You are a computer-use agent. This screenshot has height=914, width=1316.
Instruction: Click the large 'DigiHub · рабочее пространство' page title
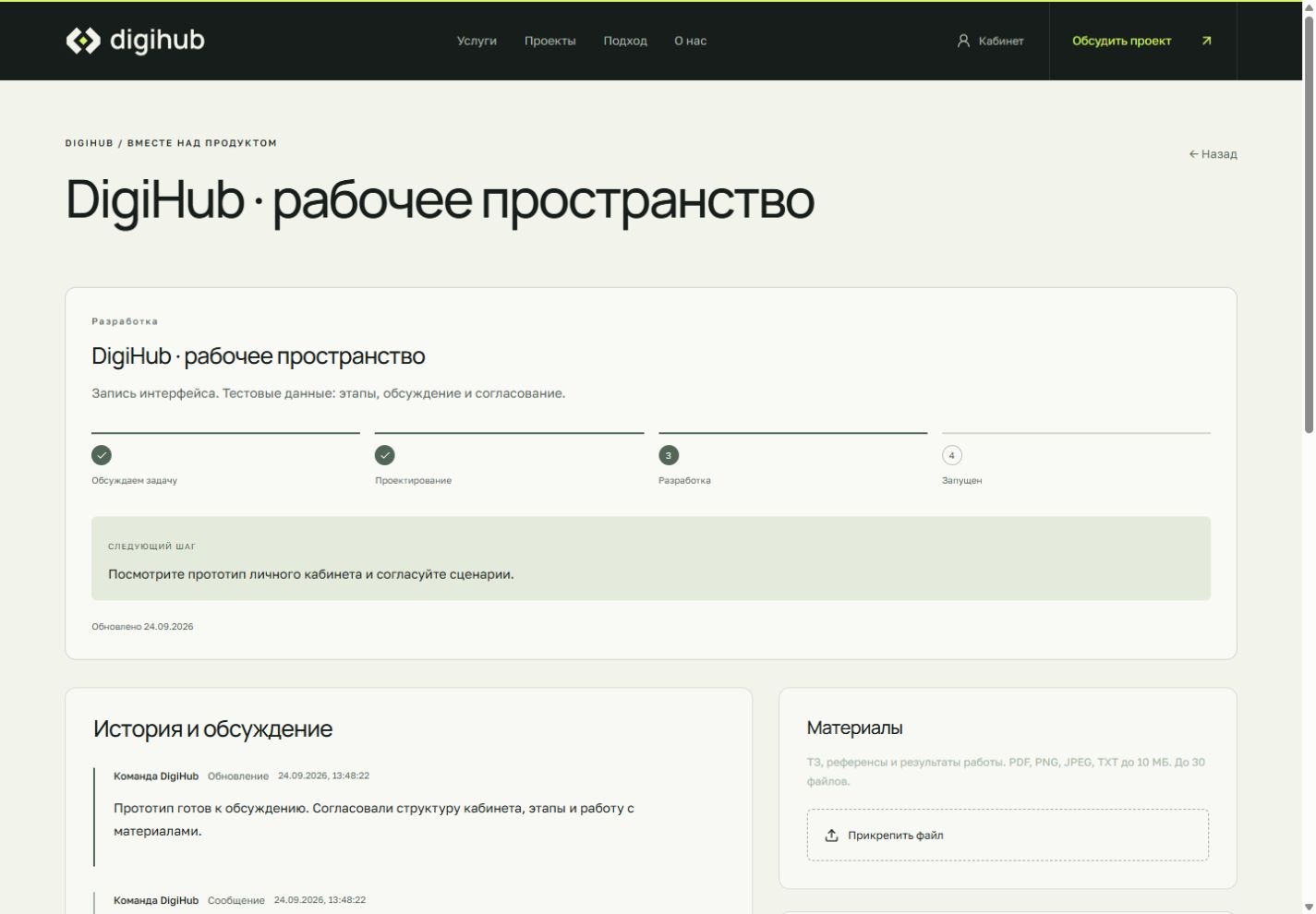pyautogui.click(x=440, y=199)
